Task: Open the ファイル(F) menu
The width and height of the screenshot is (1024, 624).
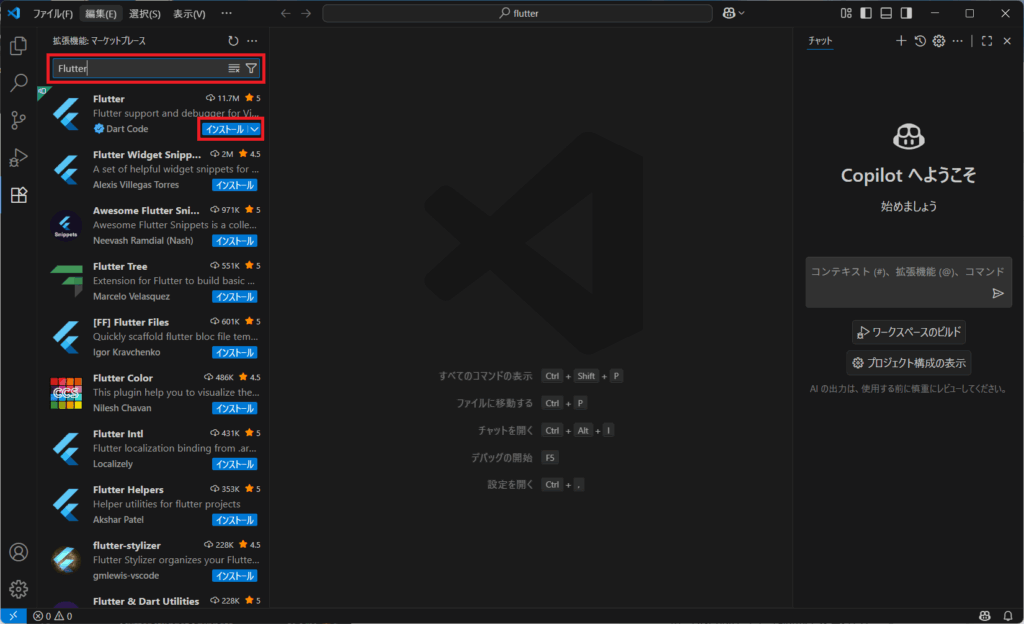Action: 53,14
